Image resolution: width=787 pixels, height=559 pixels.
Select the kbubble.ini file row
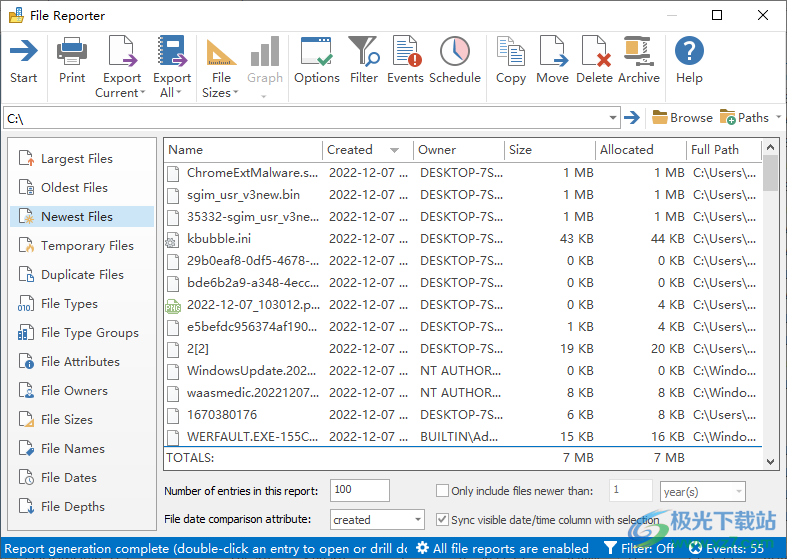[463, 238]
